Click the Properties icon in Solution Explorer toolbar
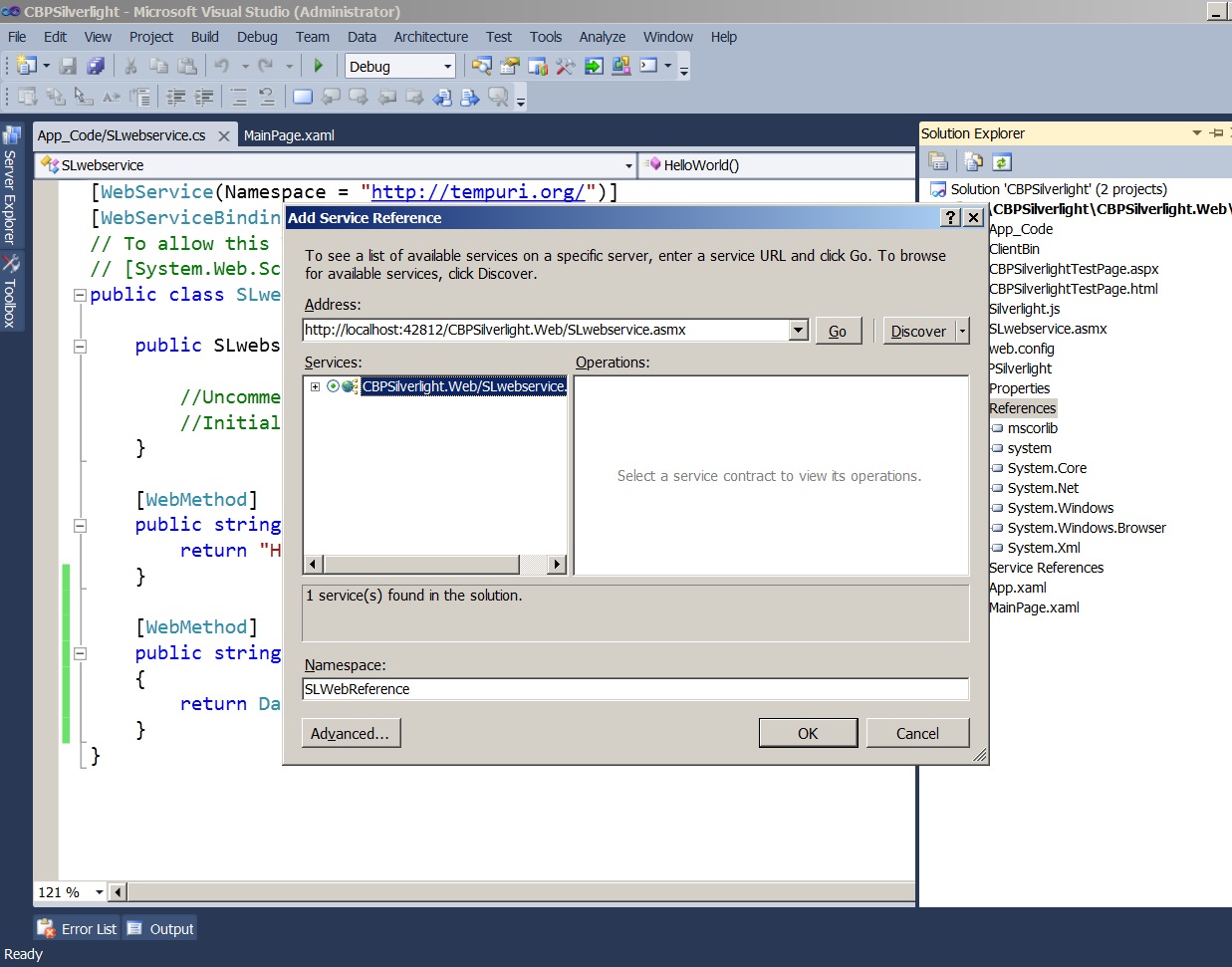 pos(937,161)
